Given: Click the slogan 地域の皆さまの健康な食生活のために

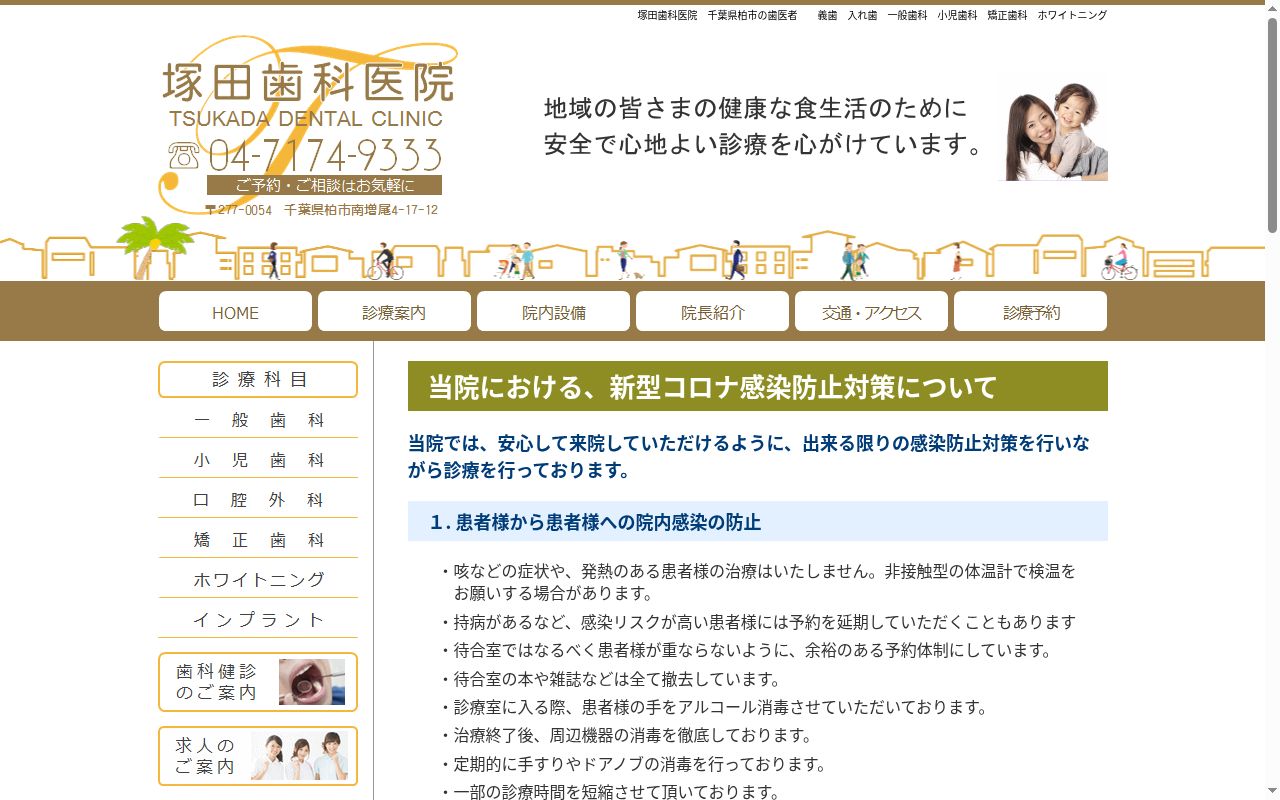Looking at the screenshot, I should tap(756, 107).
